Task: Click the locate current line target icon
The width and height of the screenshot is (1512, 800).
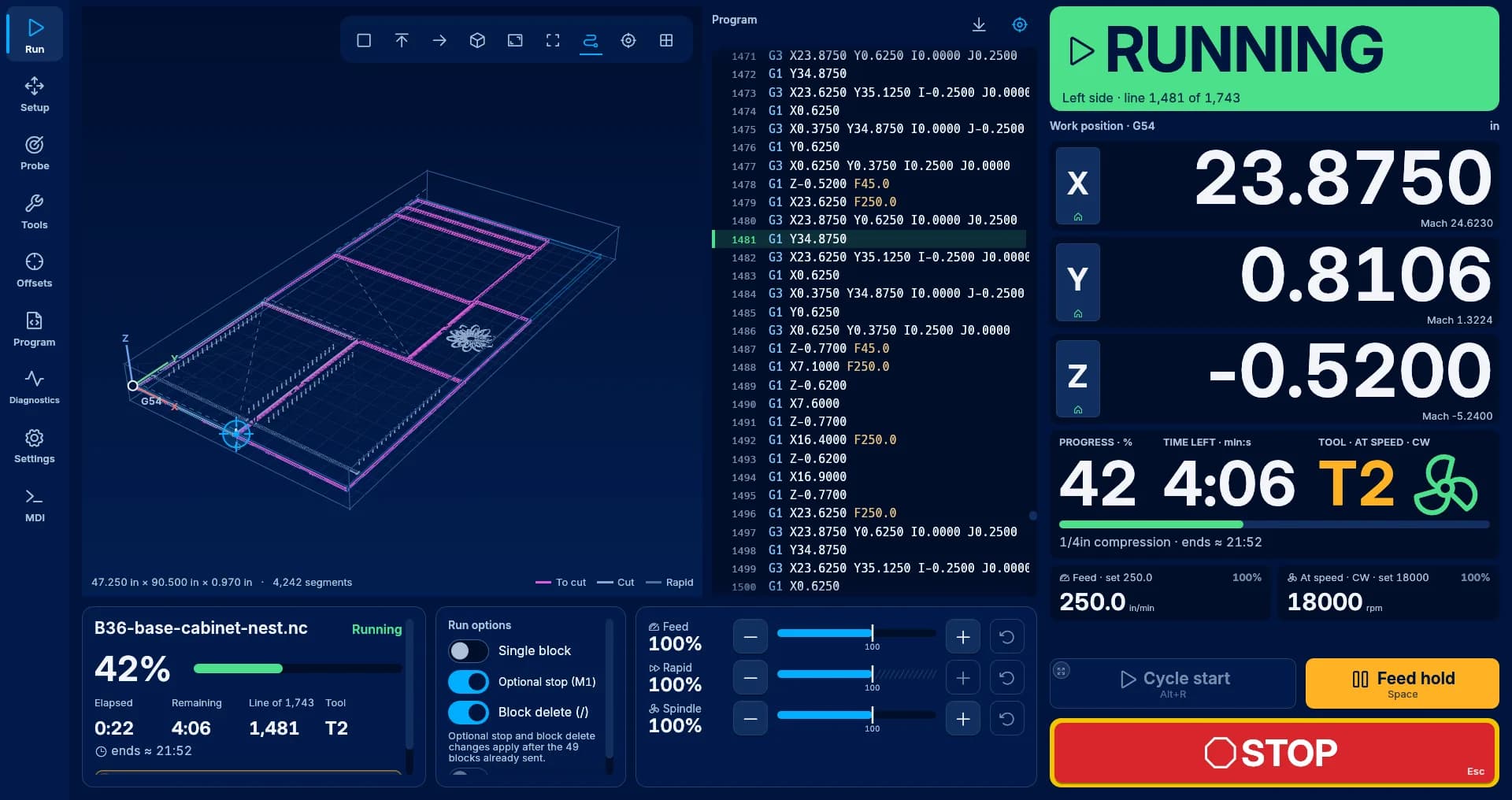Action: point(1020,25)
